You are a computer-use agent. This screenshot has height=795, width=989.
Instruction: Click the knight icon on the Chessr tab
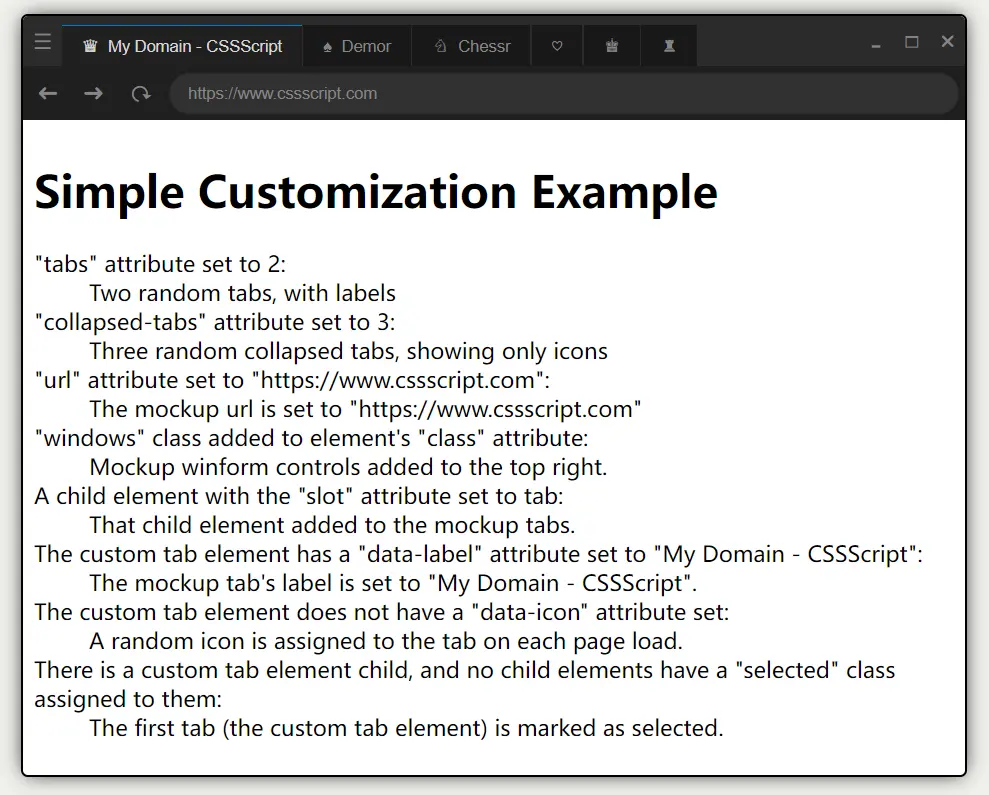click(441, 46)
